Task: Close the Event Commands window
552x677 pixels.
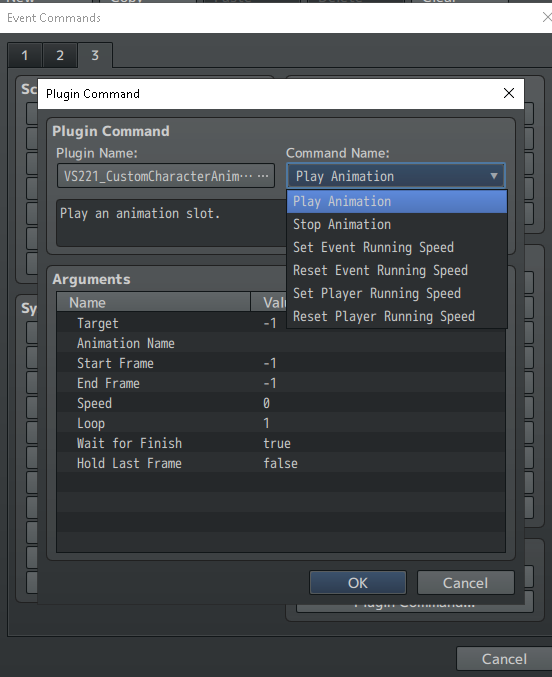Action: (546, 17)
